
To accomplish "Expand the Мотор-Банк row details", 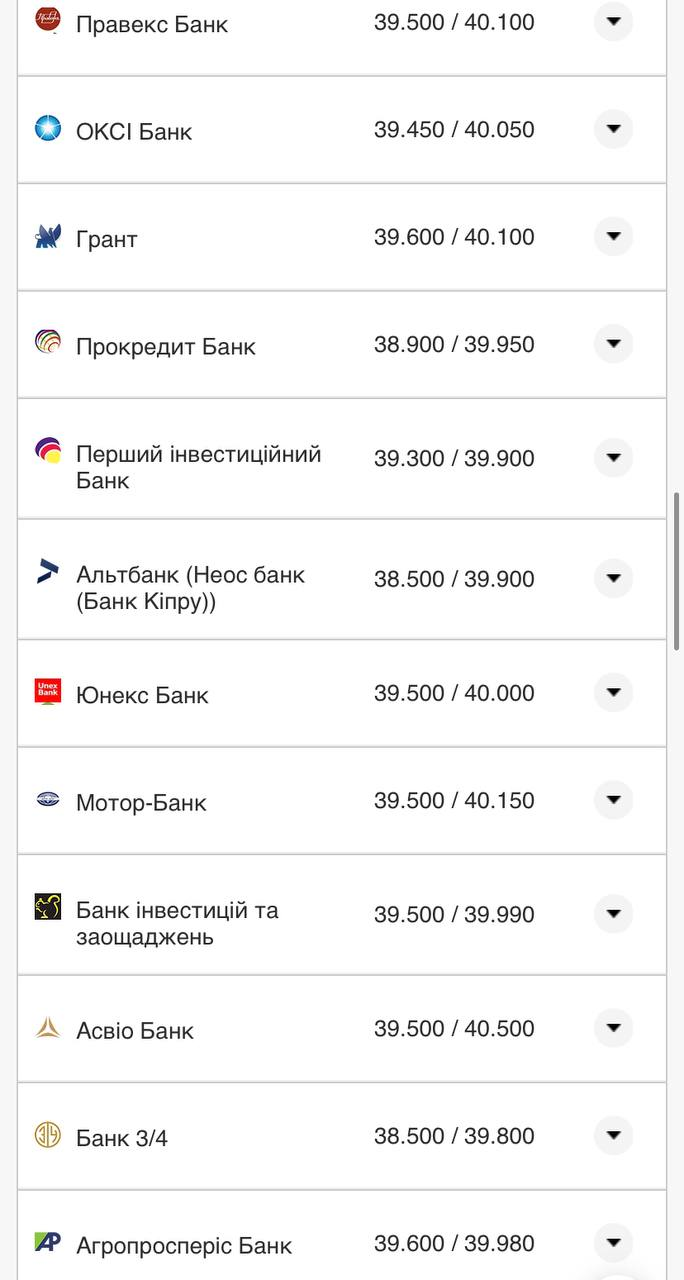I will 613,800.
